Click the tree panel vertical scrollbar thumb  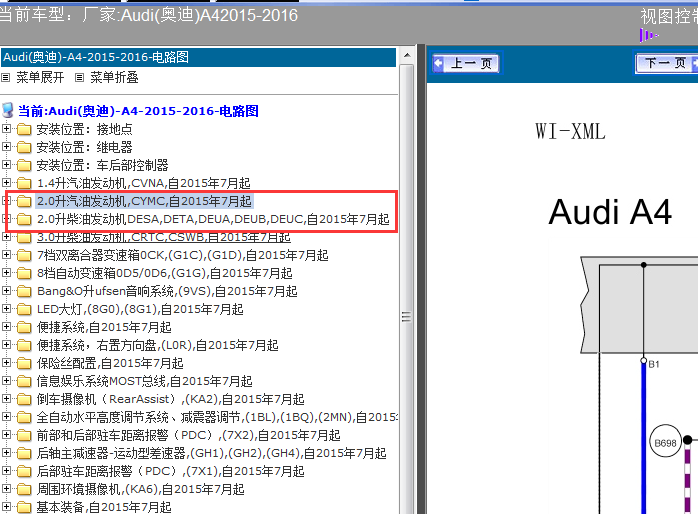(406, 289)
